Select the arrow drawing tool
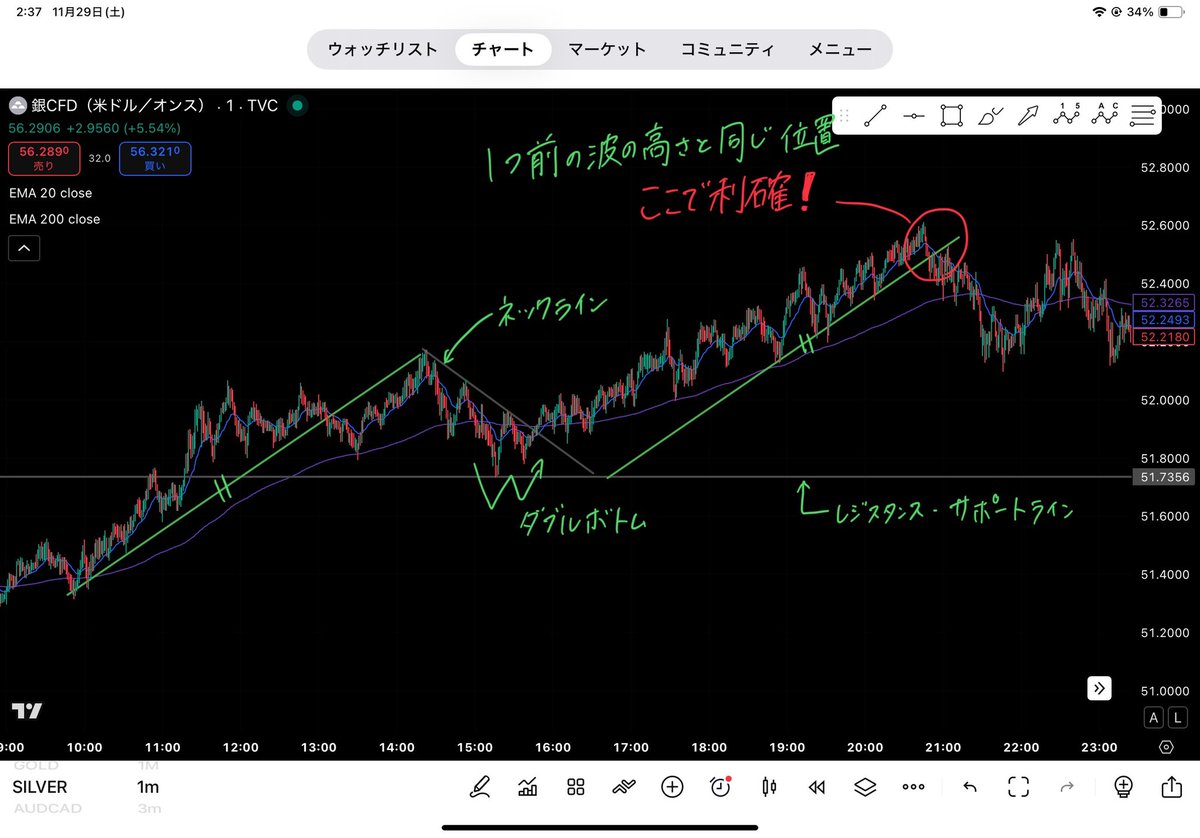The width and height of the screenshot is (1200, 838). (x=1028, y=115)
